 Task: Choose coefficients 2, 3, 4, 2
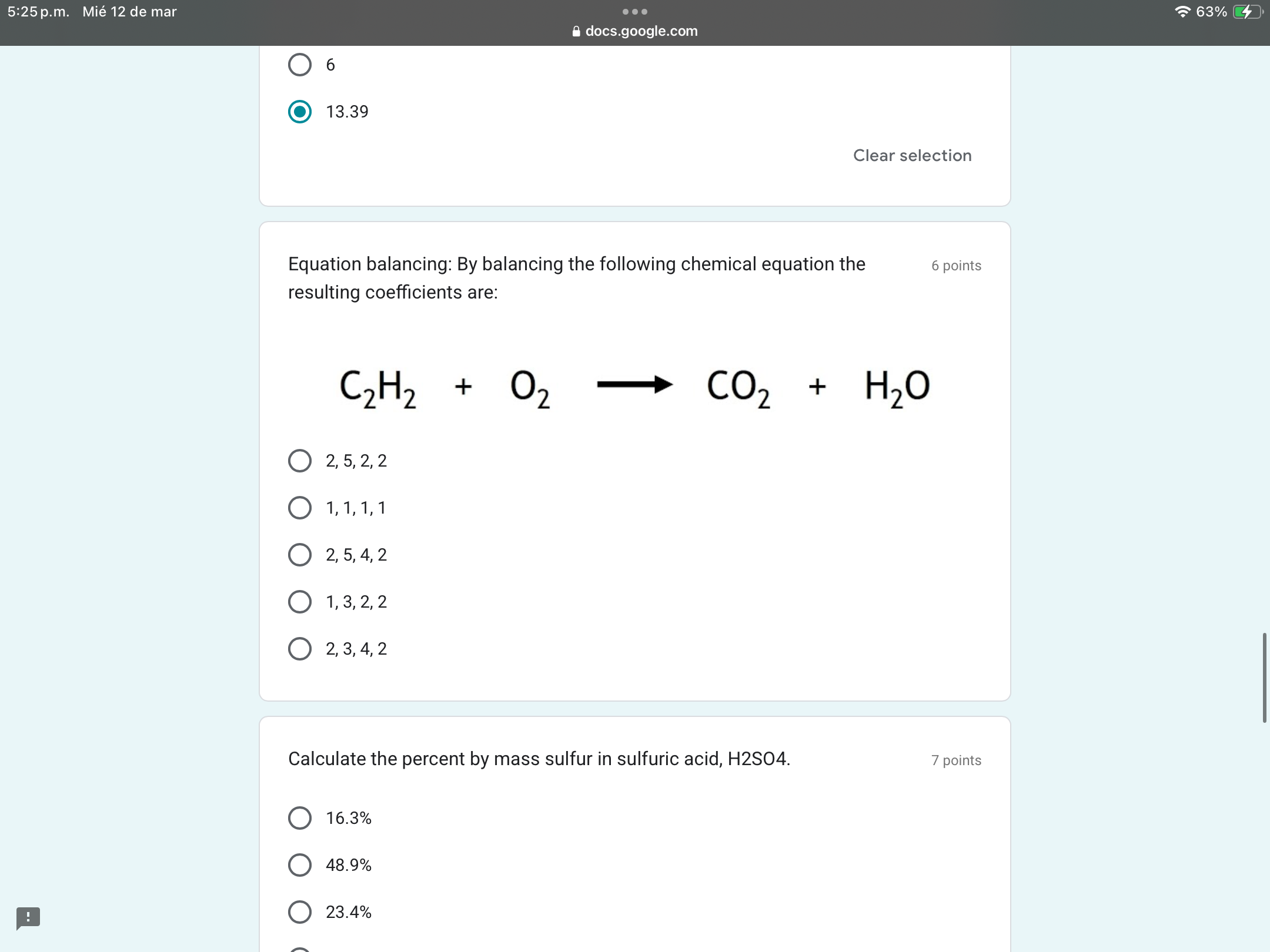point(300,648)
